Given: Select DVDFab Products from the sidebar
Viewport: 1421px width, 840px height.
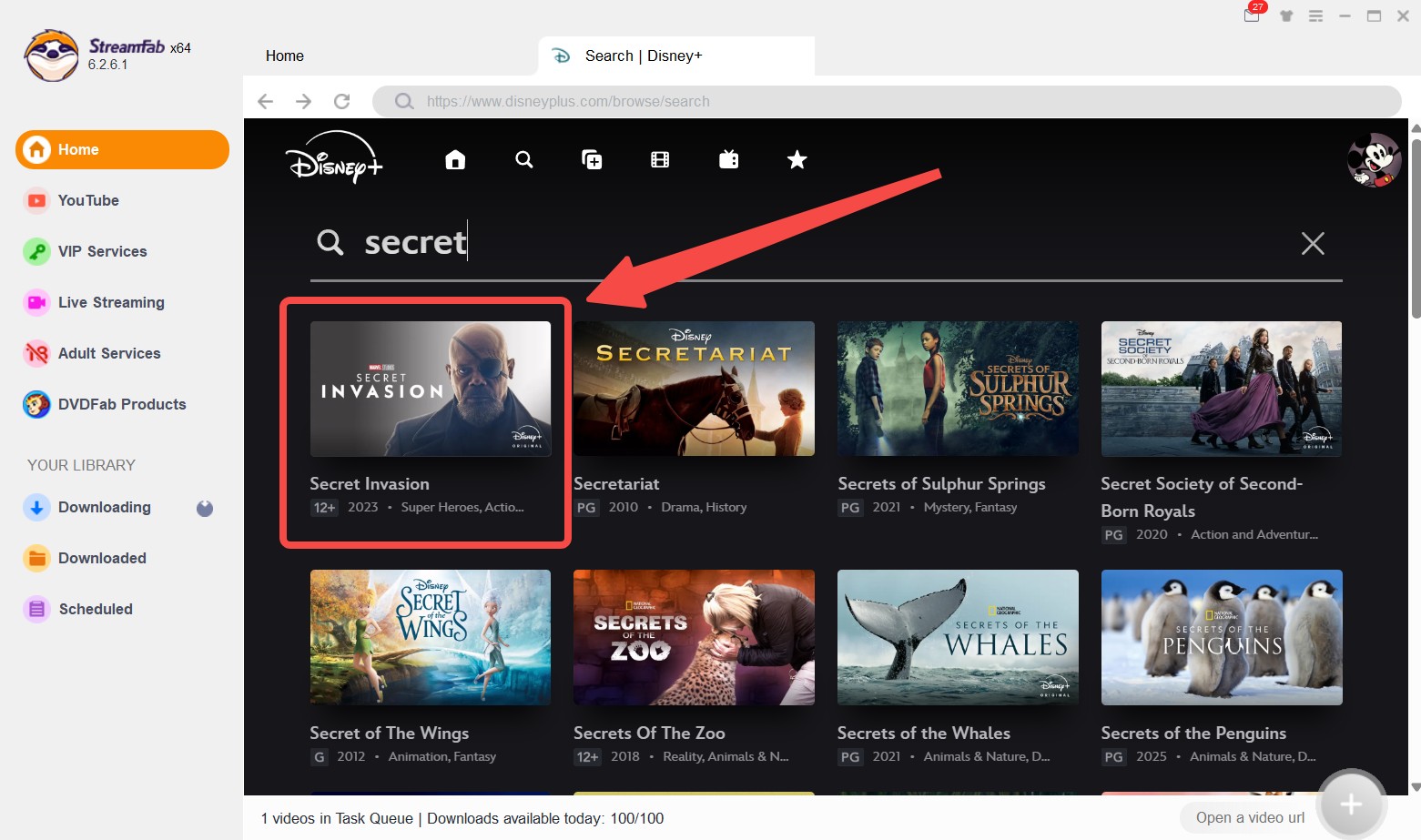Looking at the screenshot, I should click(x=121, y=404).
